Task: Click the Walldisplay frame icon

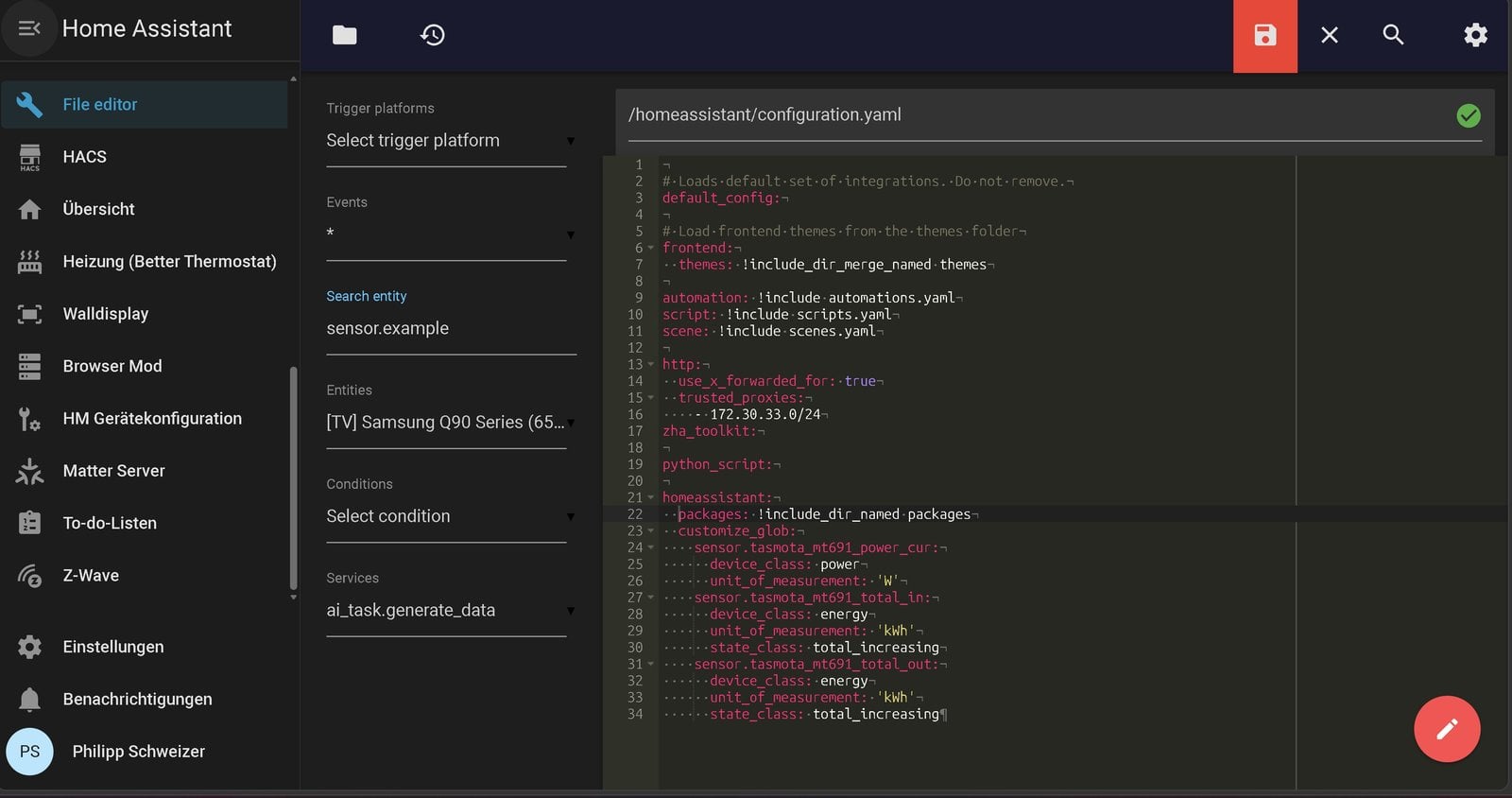Action: coord(29,314)
